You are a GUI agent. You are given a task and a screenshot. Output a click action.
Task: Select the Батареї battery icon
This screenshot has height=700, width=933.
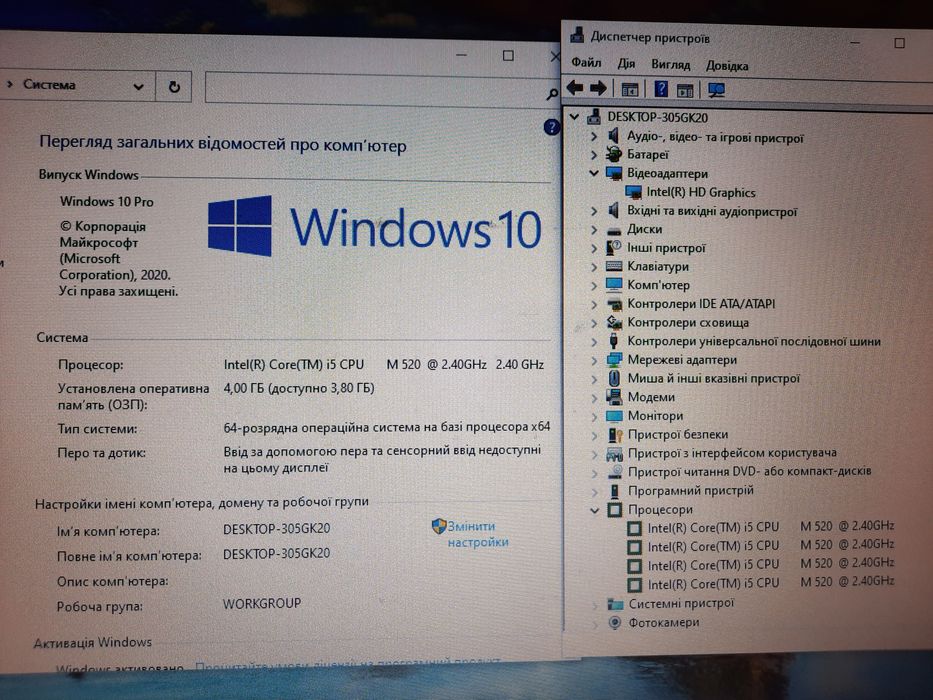pyautogui.click(x=613, y=155)
